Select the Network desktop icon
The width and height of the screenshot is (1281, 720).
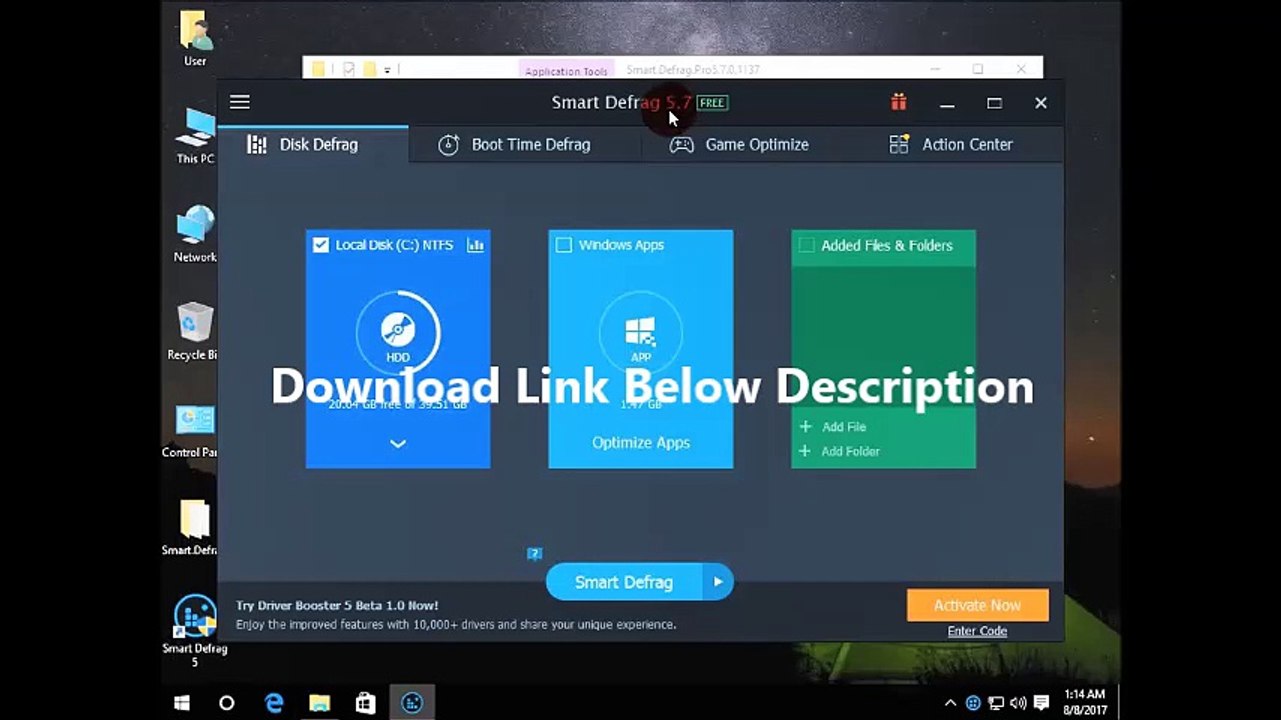point(195,234)
